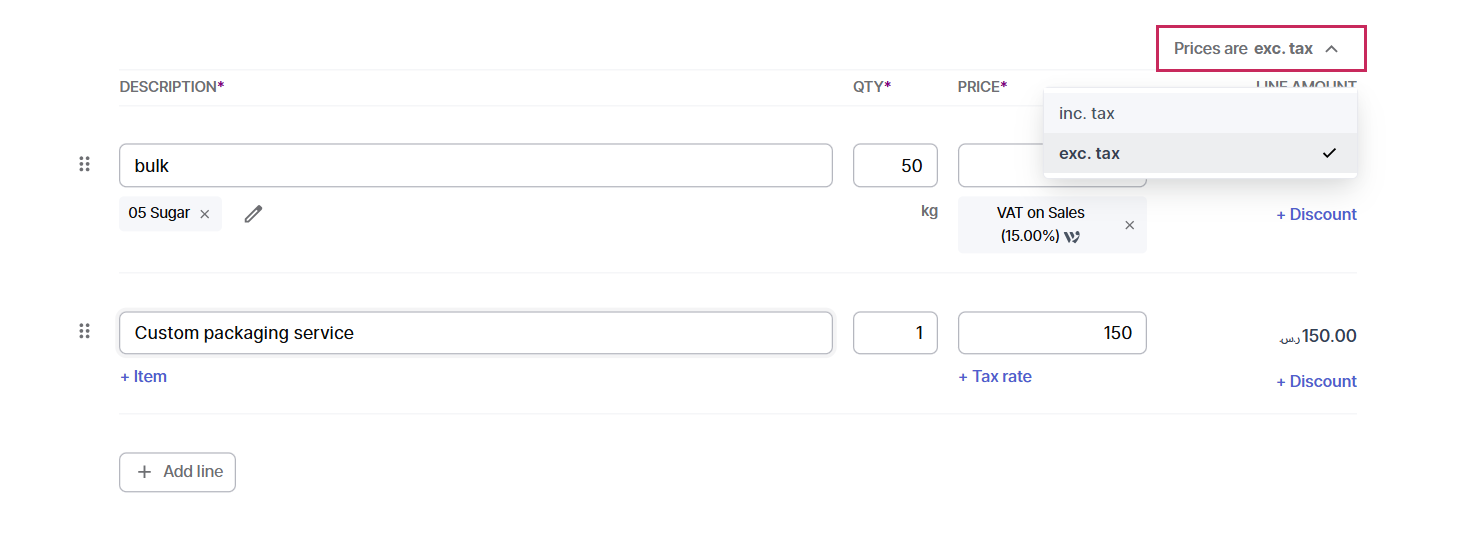This screenshot has height=553, width=1478.
Task: Click the Add line button
Action: click(178, 472)
